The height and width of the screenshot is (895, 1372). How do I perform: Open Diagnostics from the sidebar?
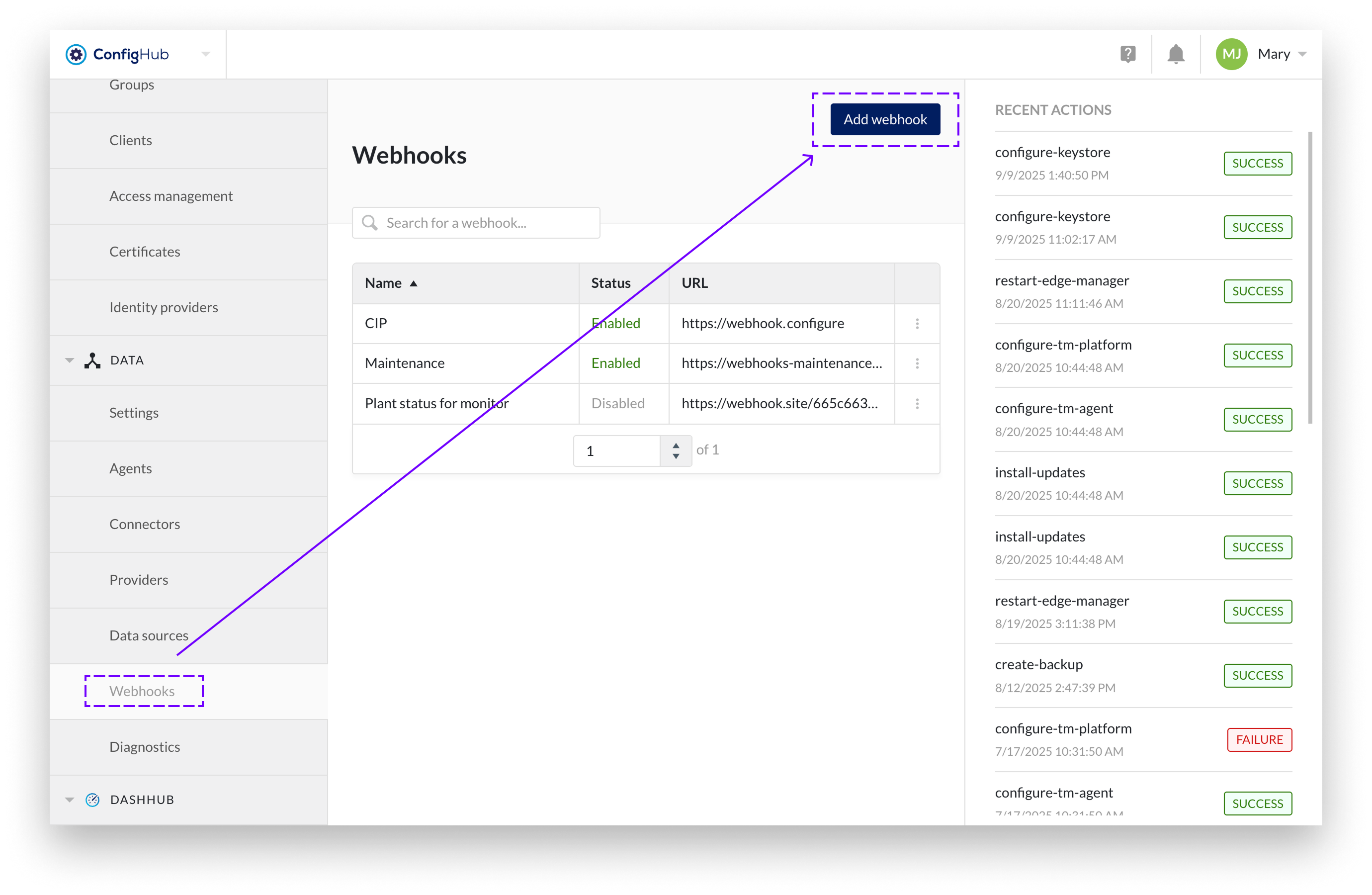coord(145,746)
